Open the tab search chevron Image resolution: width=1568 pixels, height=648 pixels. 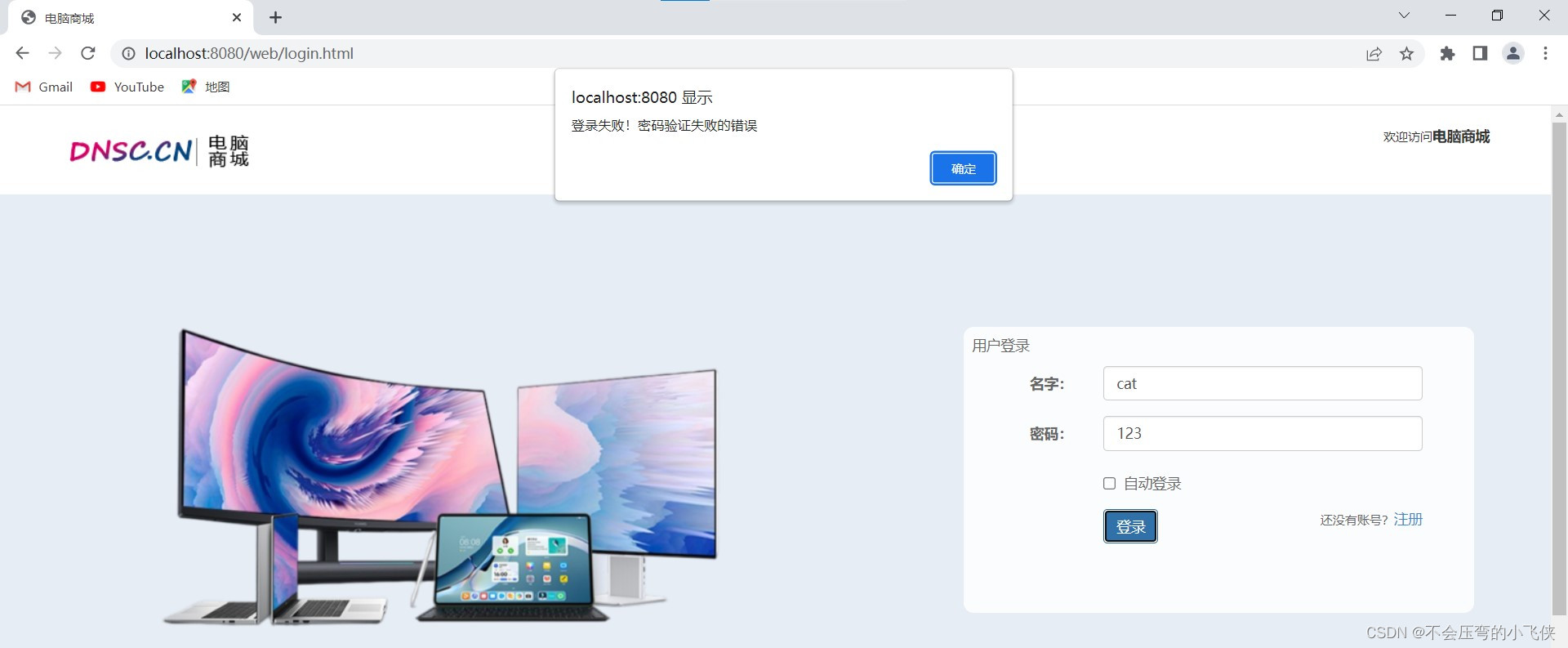coord(1404,16)
